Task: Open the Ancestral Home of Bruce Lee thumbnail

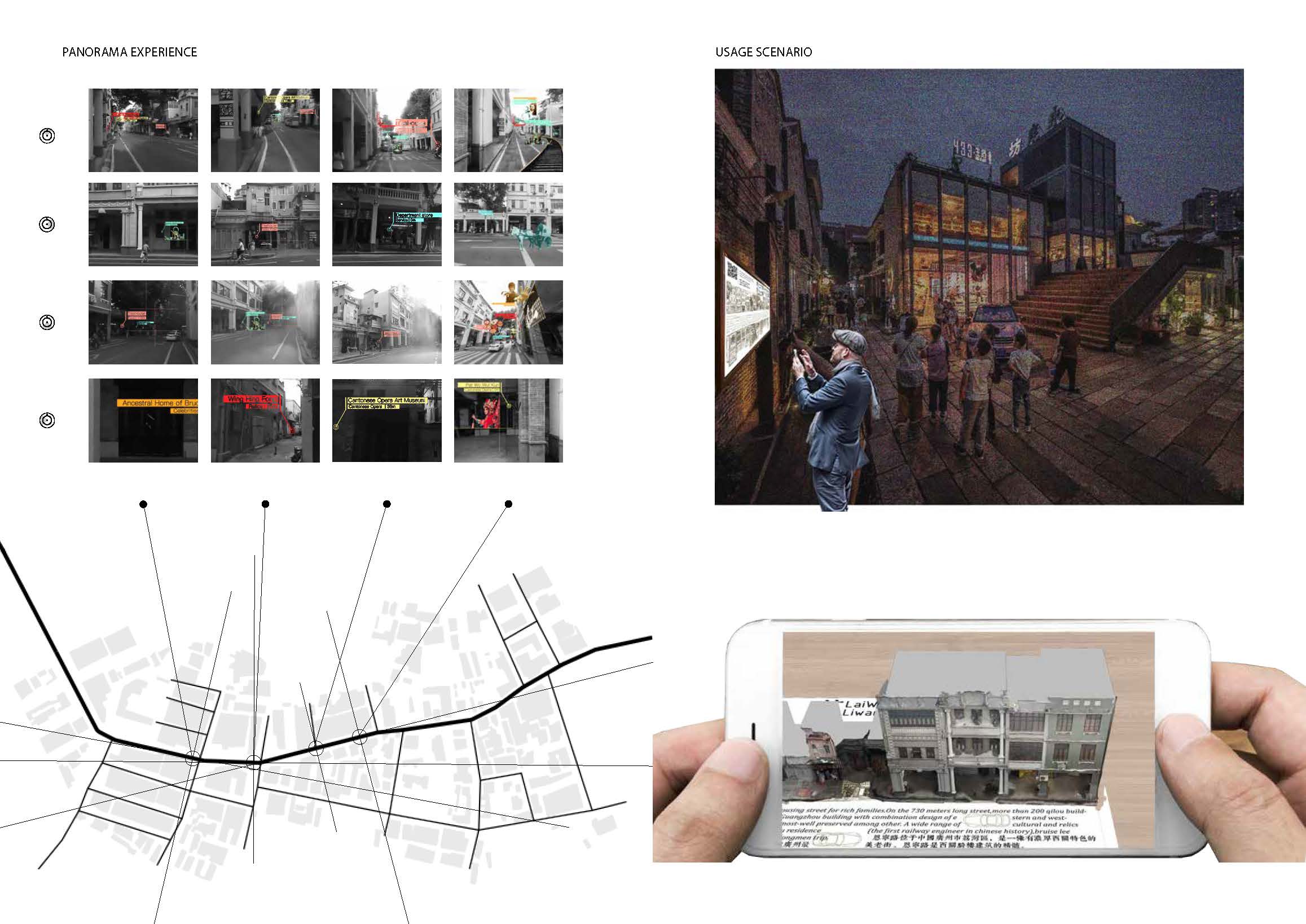Action: click(143, 420)
